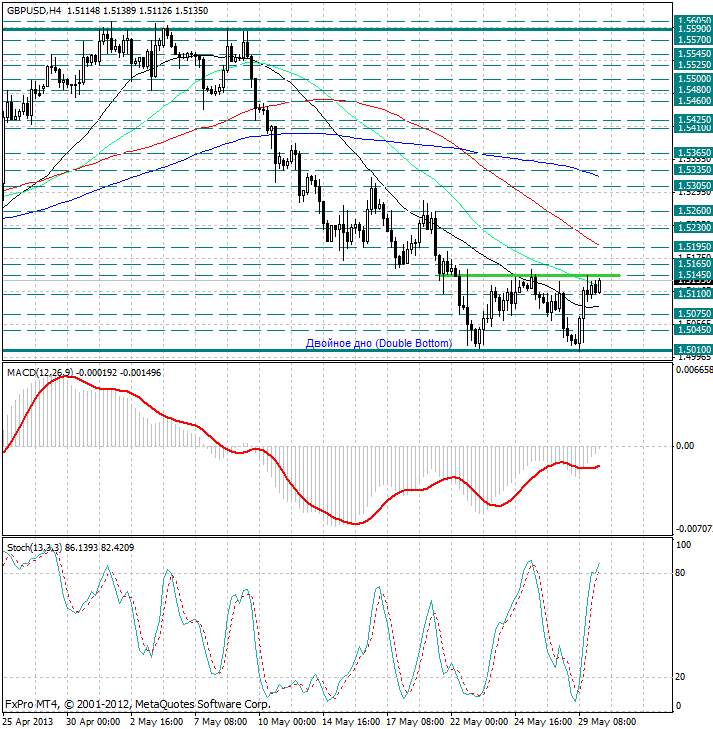713x729 pixels.
Task: Click the Stoch(13,3,3) indicator label
Action: (x=34, y=548)
